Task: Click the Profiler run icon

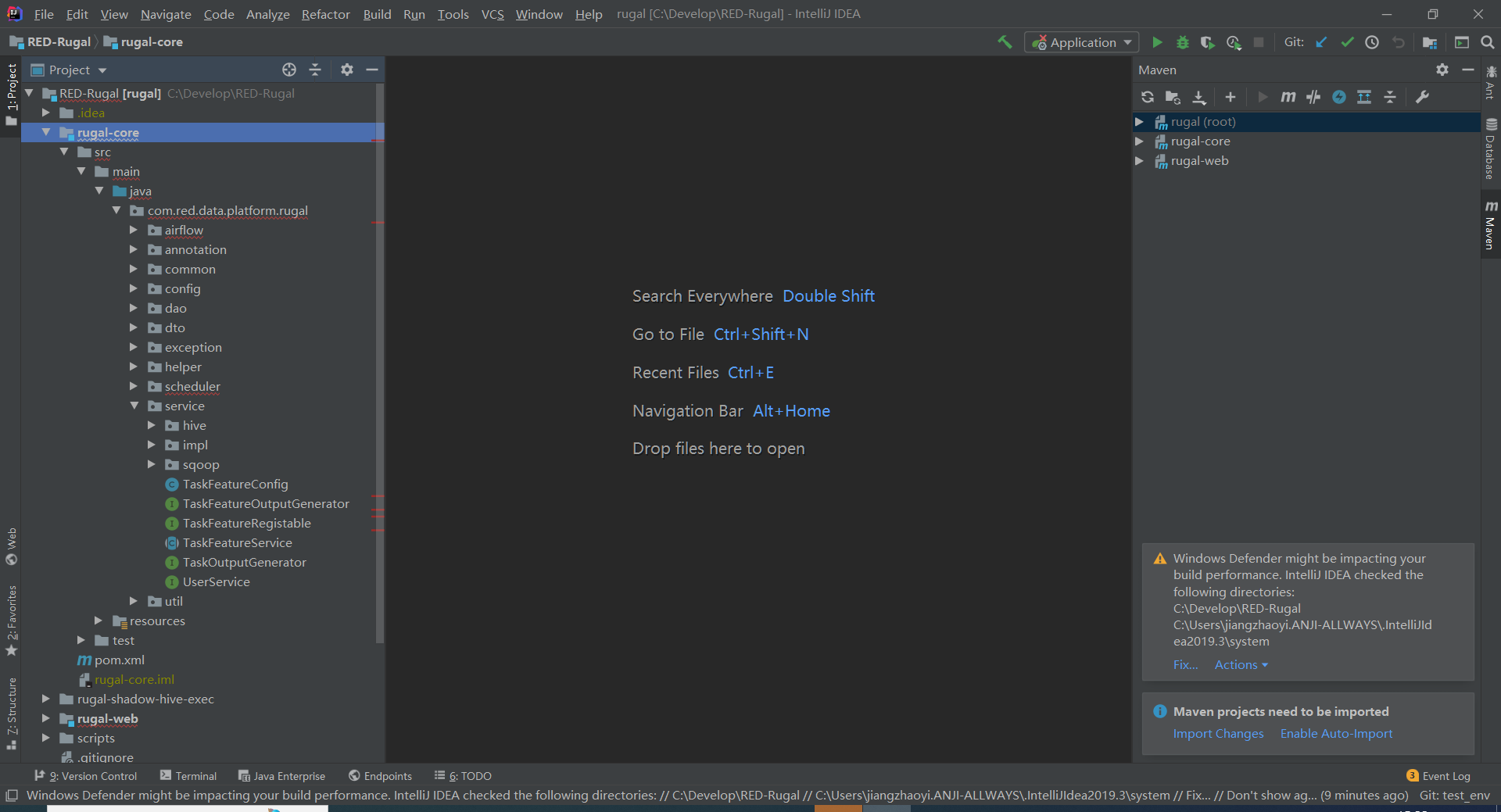Action: coord(1234,42)
